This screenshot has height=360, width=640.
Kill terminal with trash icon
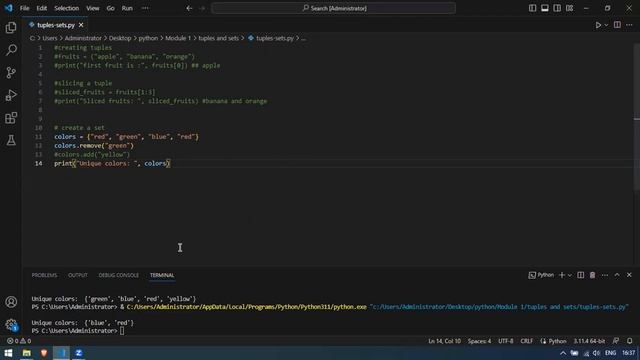[592, 275]
